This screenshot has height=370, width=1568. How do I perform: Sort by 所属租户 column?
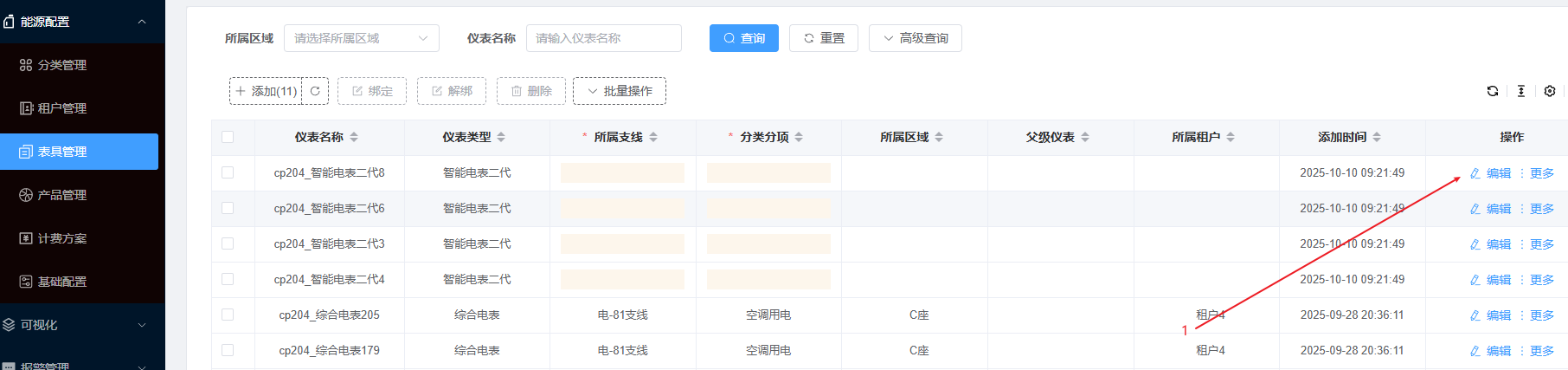coord(1231,137)
